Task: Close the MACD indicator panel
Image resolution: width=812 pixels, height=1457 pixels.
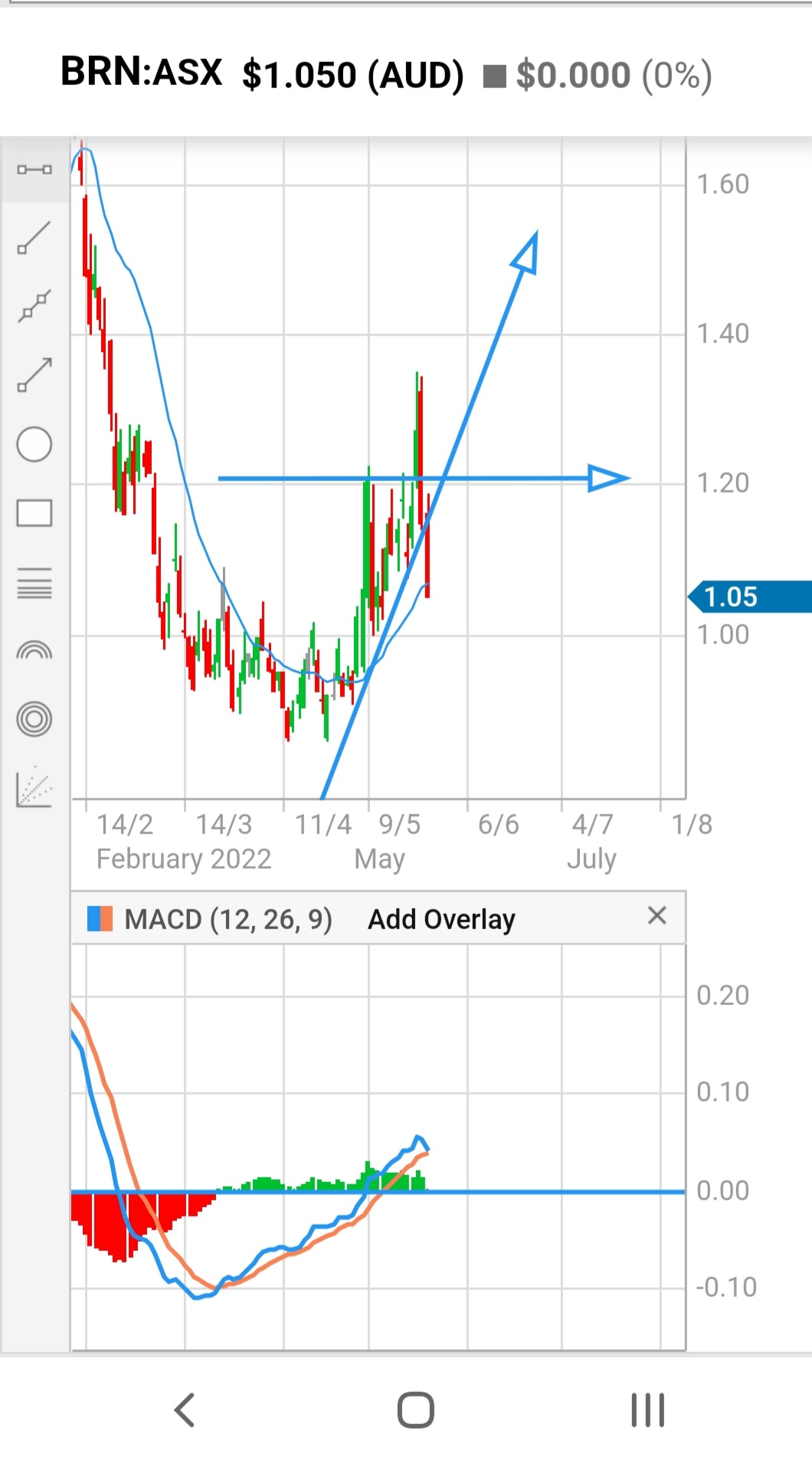Action: coord(656,915)
